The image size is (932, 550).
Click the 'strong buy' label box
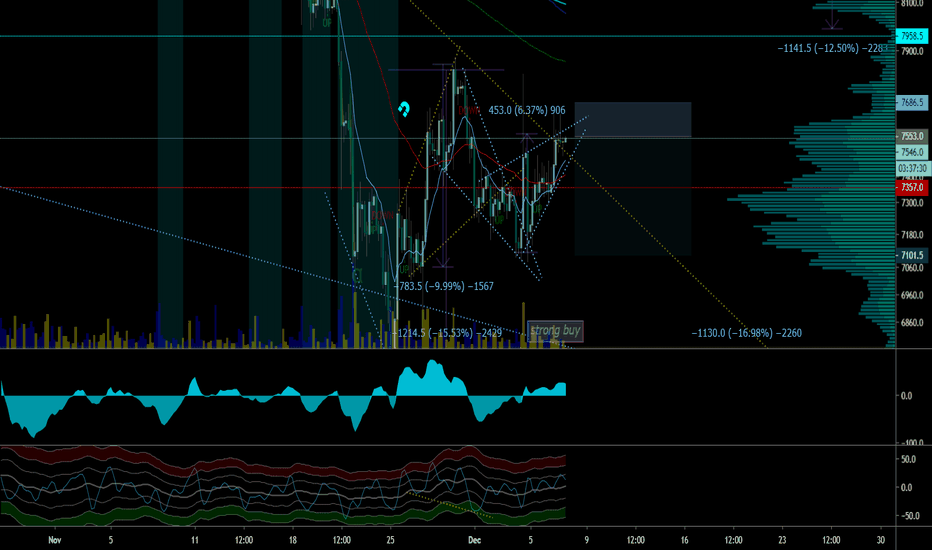click(x=555, y=331)
